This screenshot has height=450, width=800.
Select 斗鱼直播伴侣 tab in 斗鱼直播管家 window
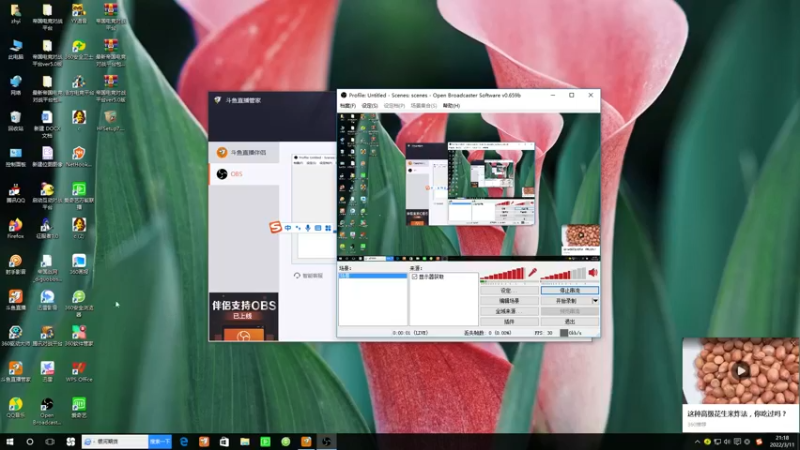[244, 153]
